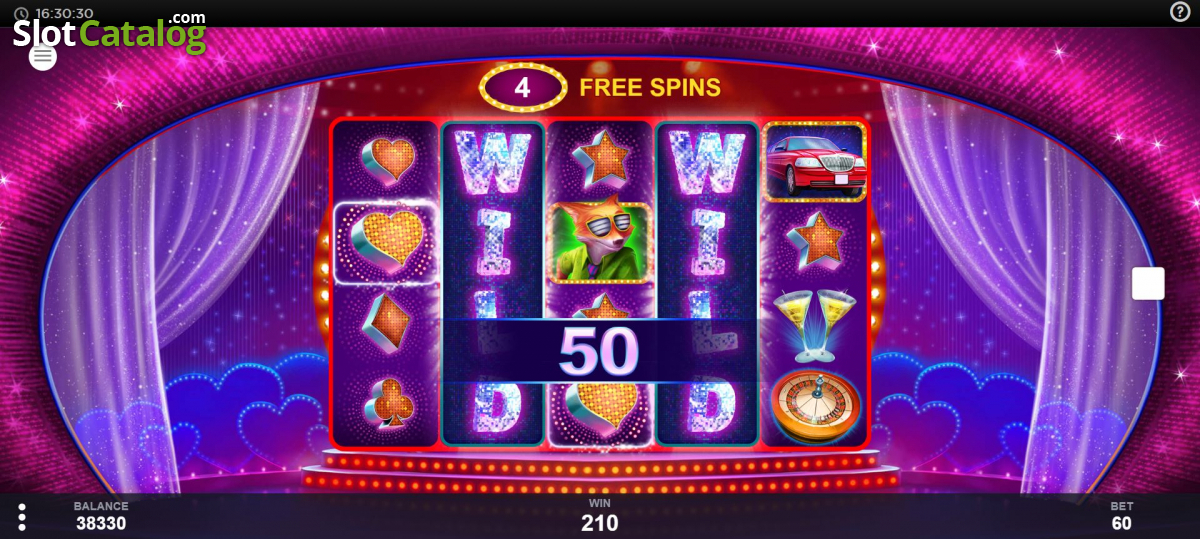Select the red limousine symbol

tap(815, 163)
